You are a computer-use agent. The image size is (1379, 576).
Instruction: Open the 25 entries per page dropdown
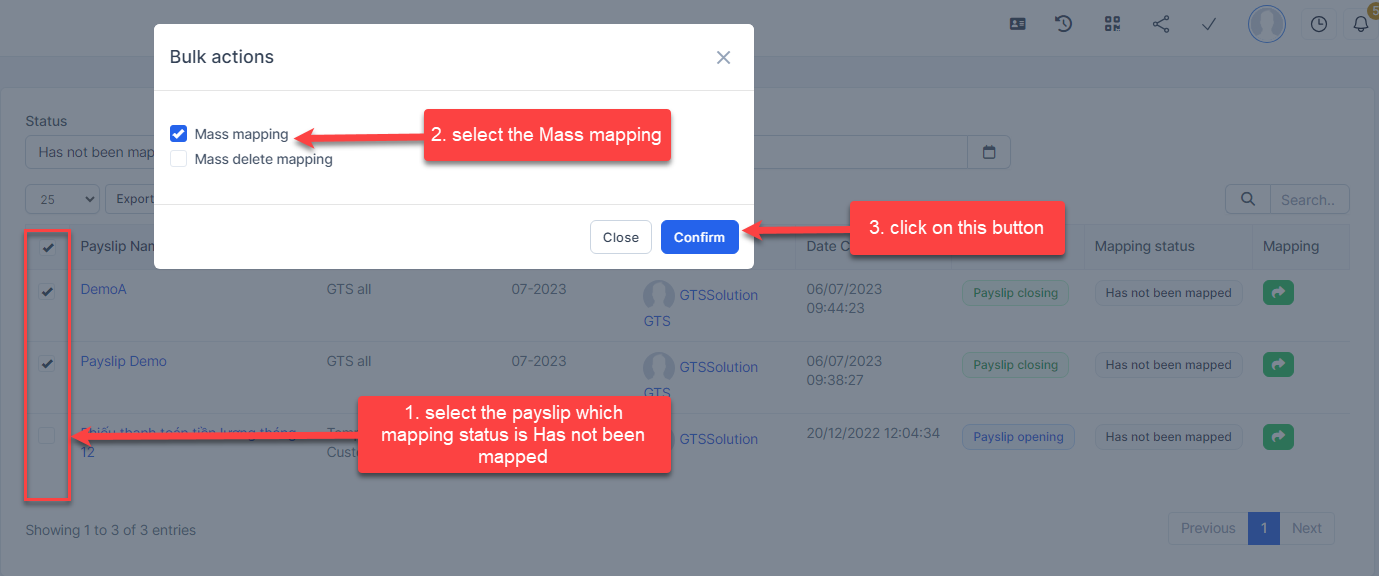pyautogui.click(x=62, y=199)
